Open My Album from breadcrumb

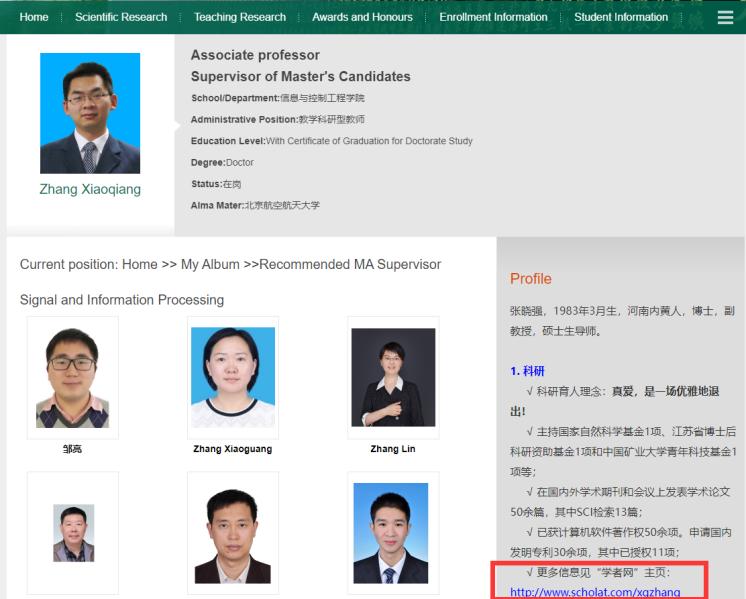pyautogui.click(x=210, y=264)
